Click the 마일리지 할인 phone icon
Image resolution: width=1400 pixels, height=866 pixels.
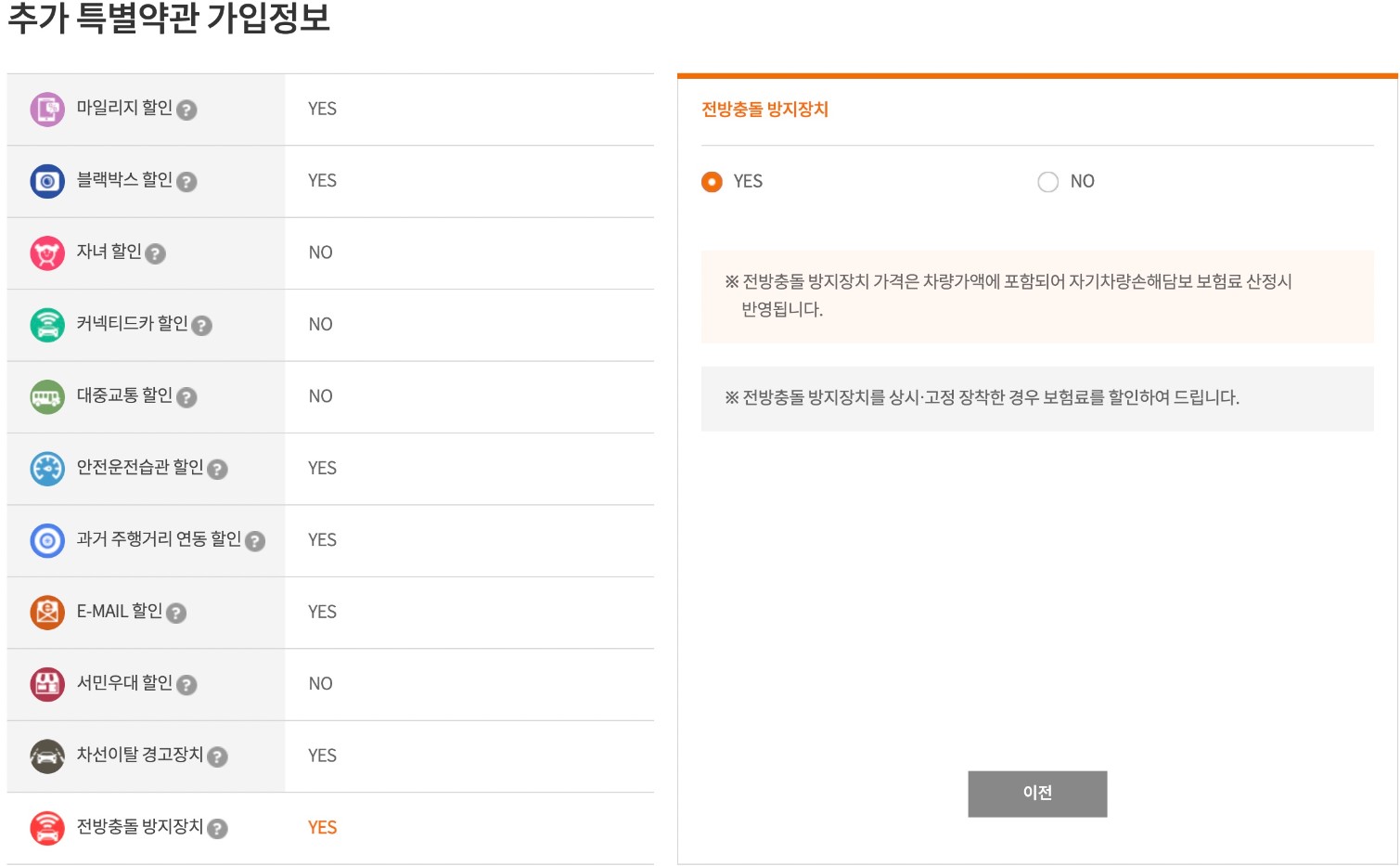pyautogui.click(x=47, y=110)
